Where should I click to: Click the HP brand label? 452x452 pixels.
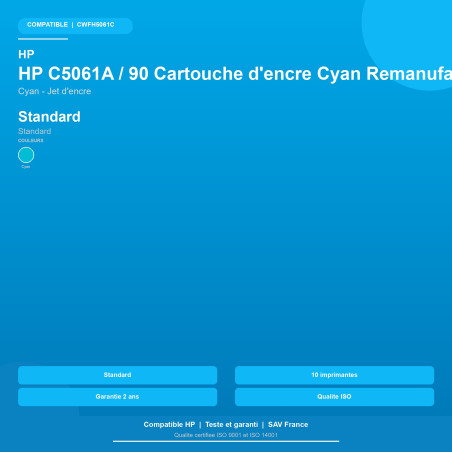click(x=26, y=54)
